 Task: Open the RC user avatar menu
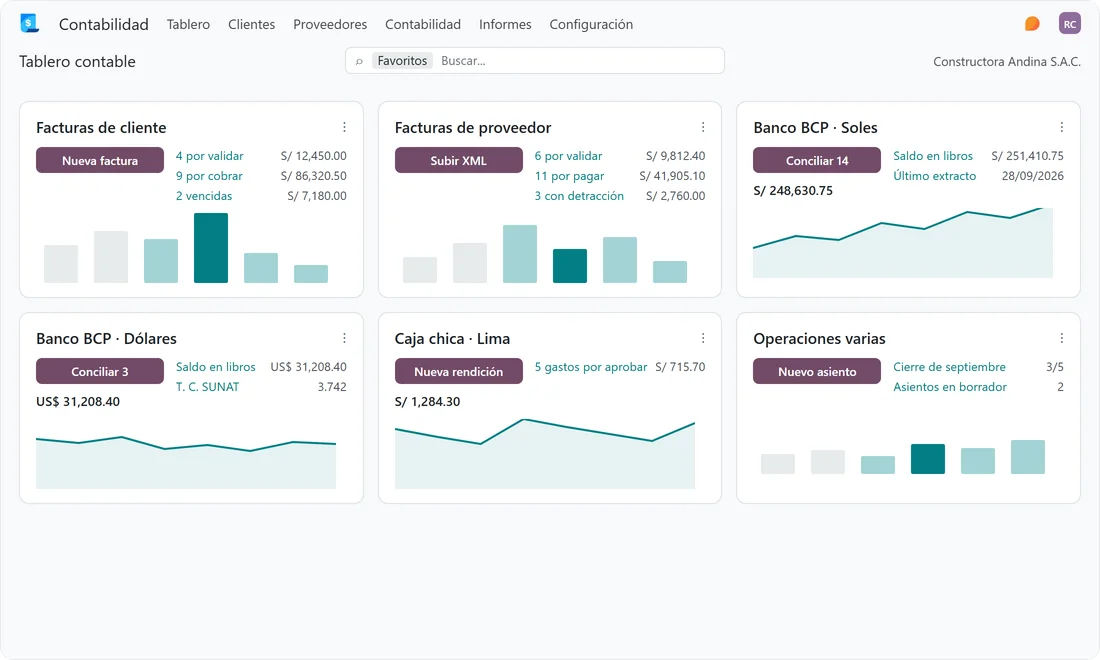[1069, 24]
